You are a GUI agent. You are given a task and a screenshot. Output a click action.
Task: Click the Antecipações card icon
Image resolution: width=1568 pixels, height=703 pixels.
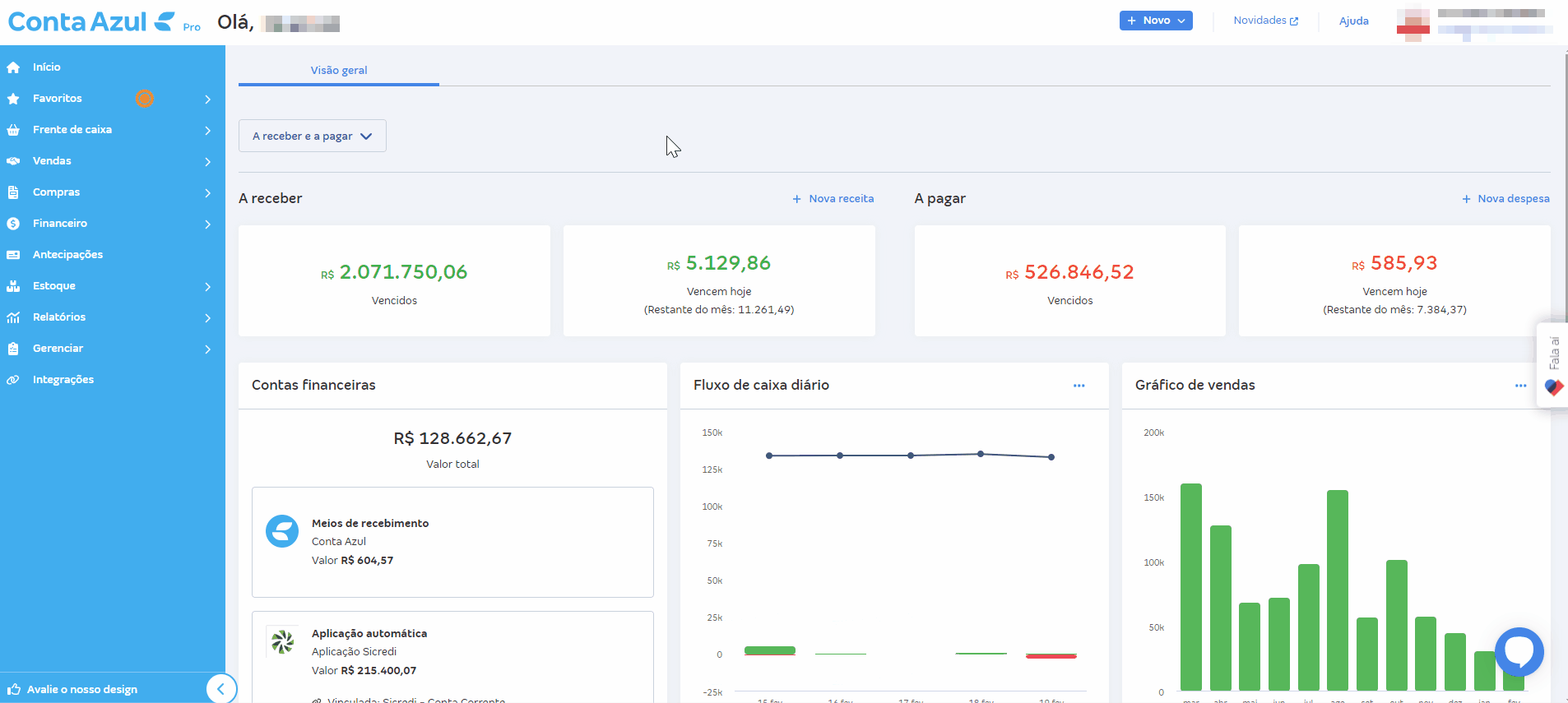tap(13, 255)
